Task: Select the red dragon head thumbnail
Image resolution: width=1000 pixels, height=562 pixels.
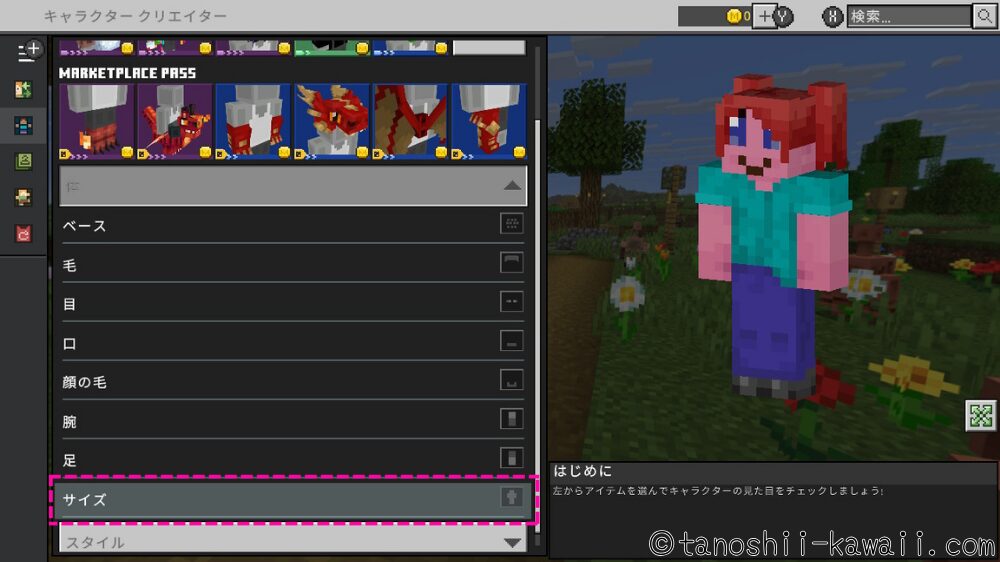Action: point(332,120)
